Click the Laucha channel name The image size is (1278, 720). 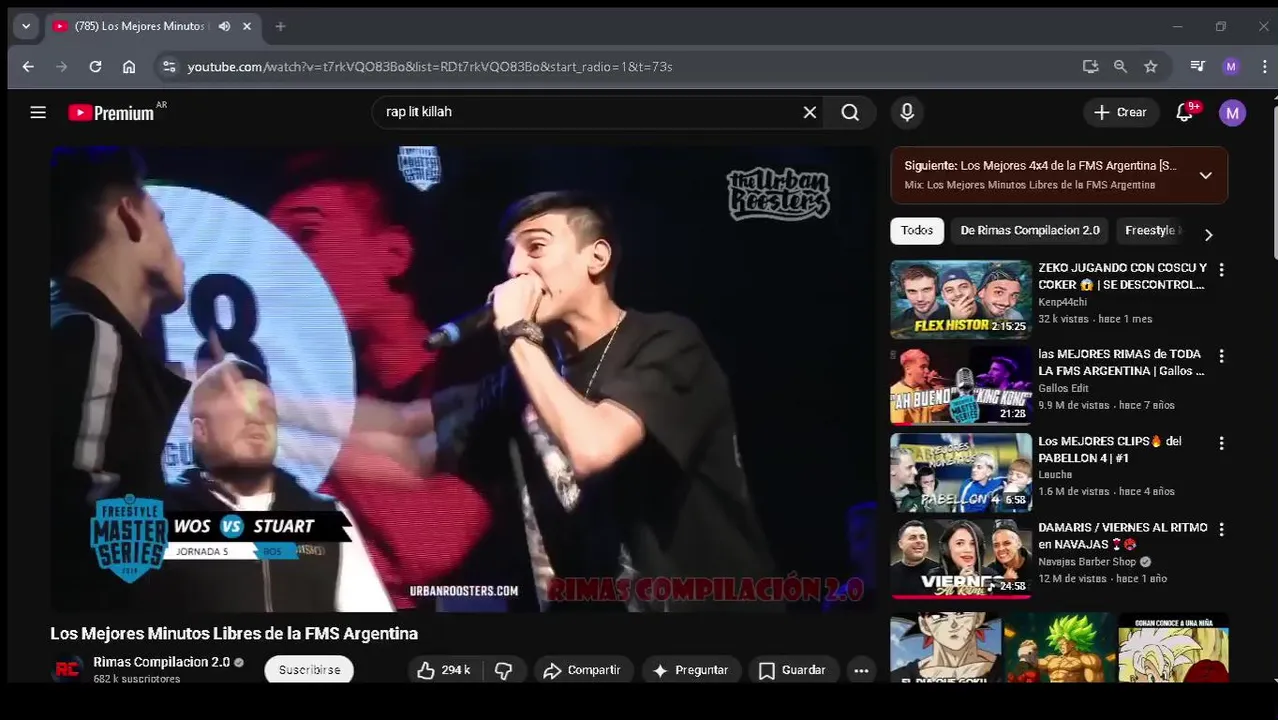coord(1055,475)
